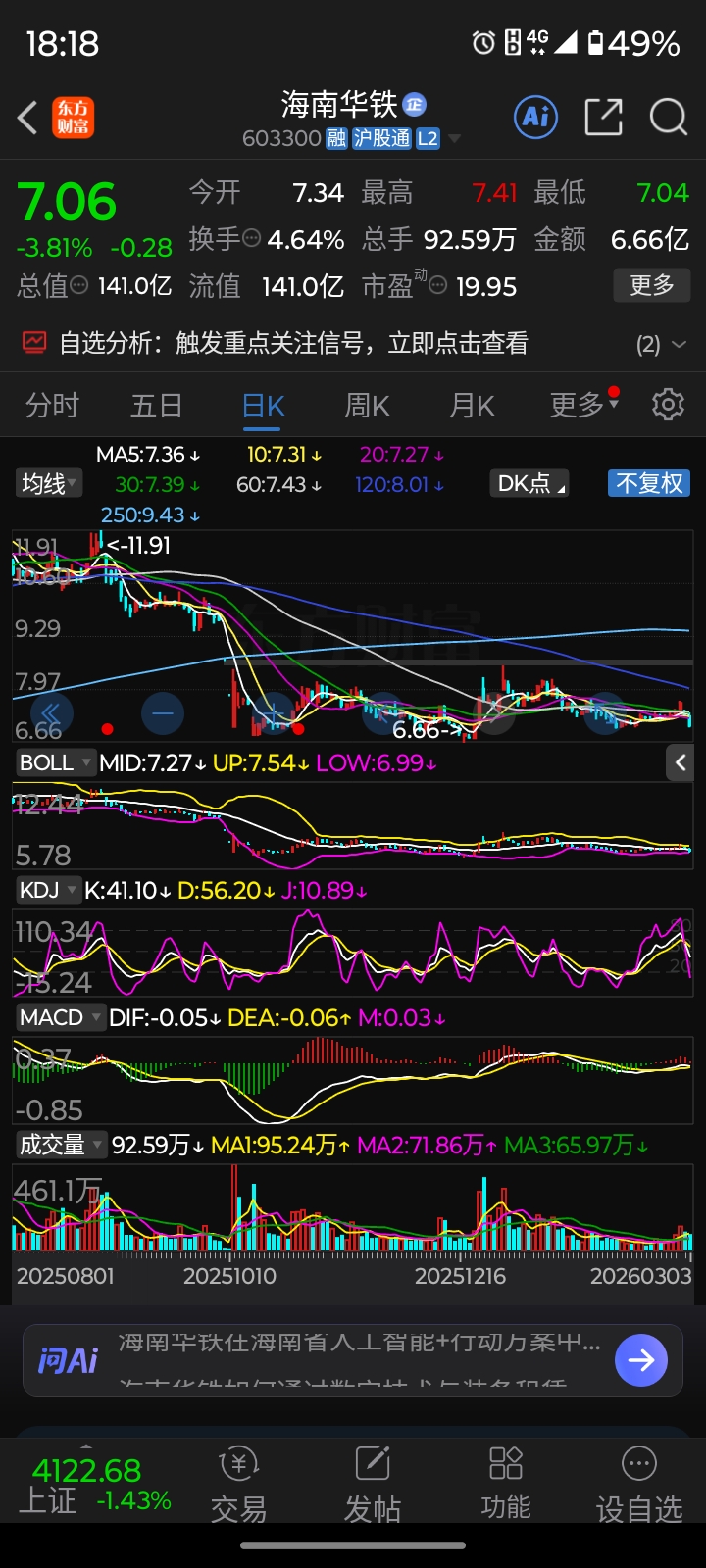Tap the alarm clock status icon
The image size is (706, 1568).
click(483, 42)
